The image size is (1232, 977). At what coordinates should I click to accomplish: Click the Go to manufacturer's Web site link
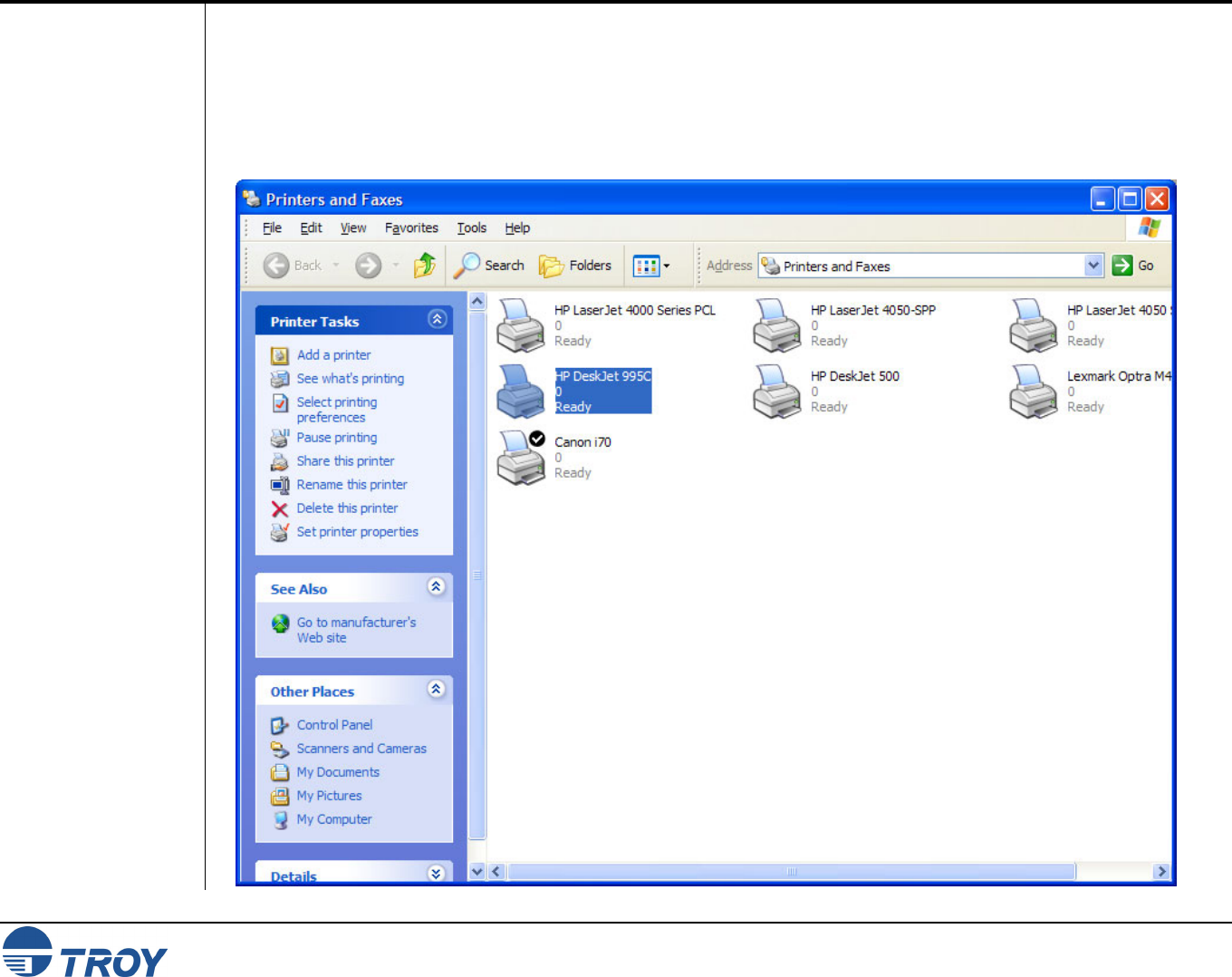(356, 630)
